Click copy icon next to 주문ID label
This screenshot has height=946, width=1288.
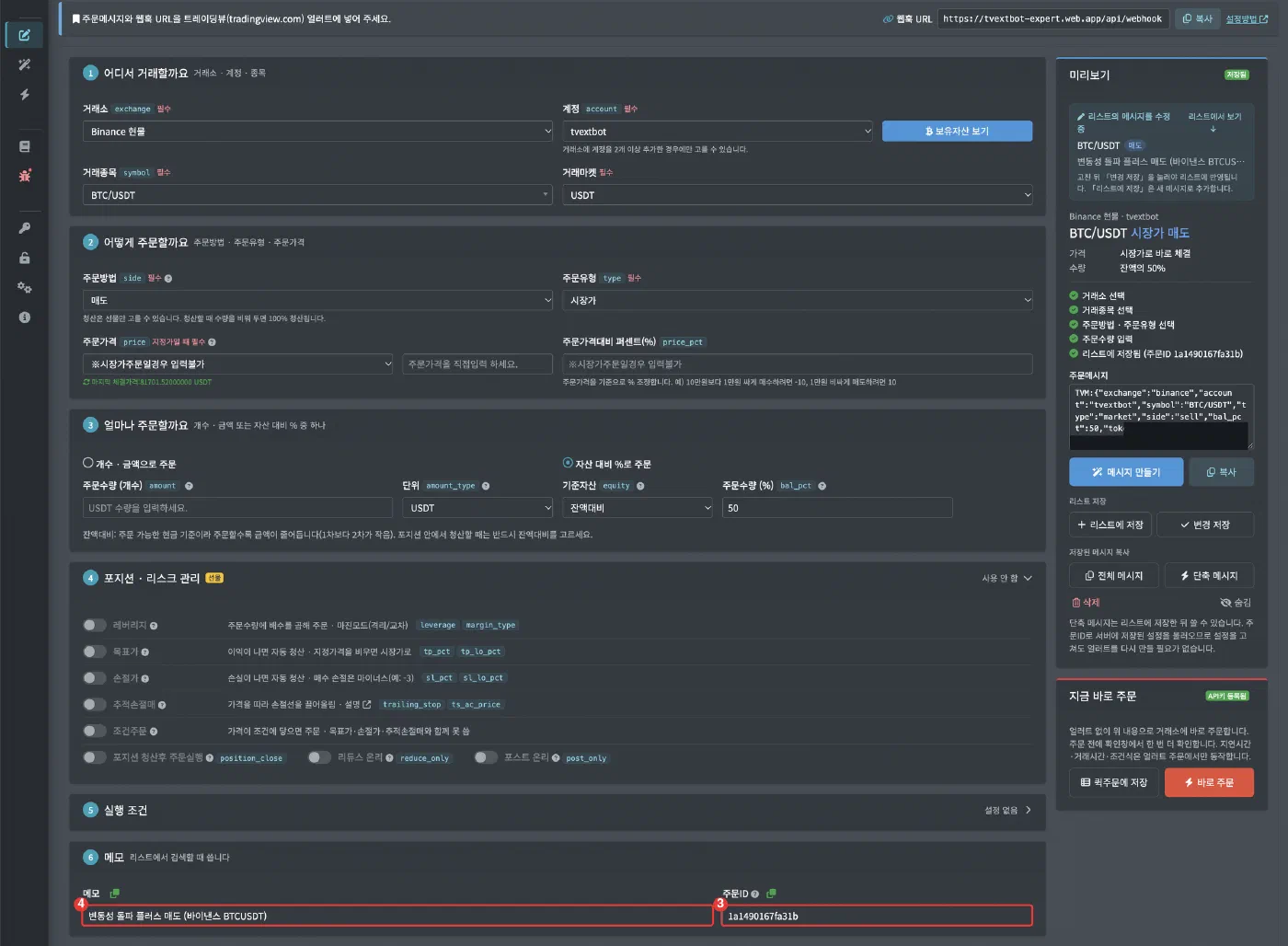tap(771, 894)
